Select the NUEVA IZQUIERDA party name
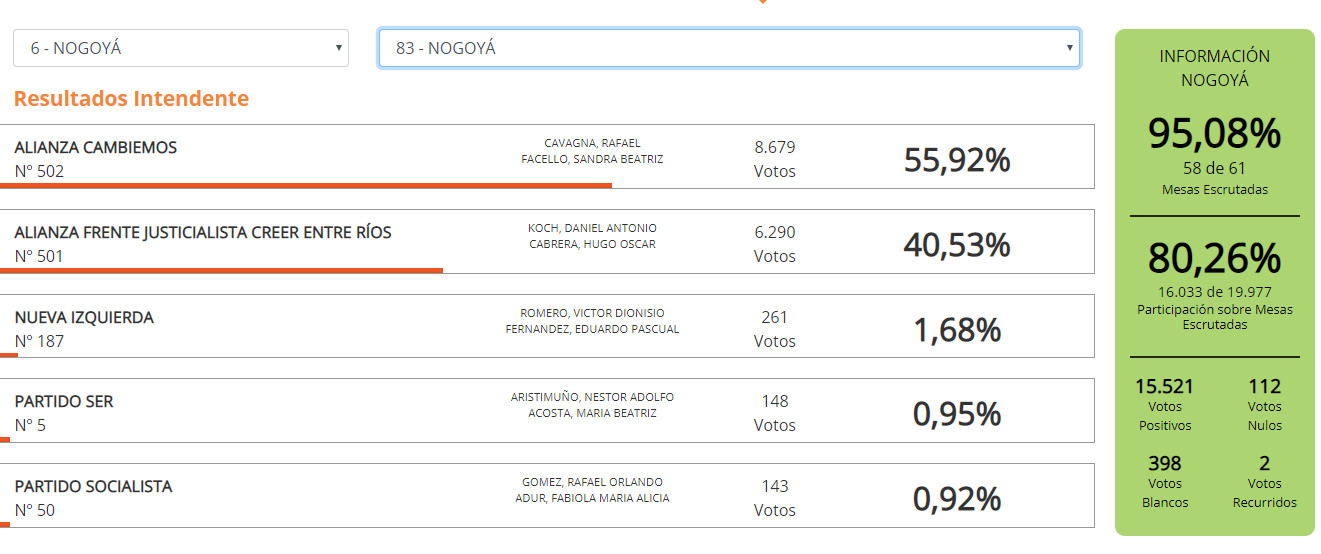Image resolution: width=1321 pixels, height=554 pixels. 84,317
